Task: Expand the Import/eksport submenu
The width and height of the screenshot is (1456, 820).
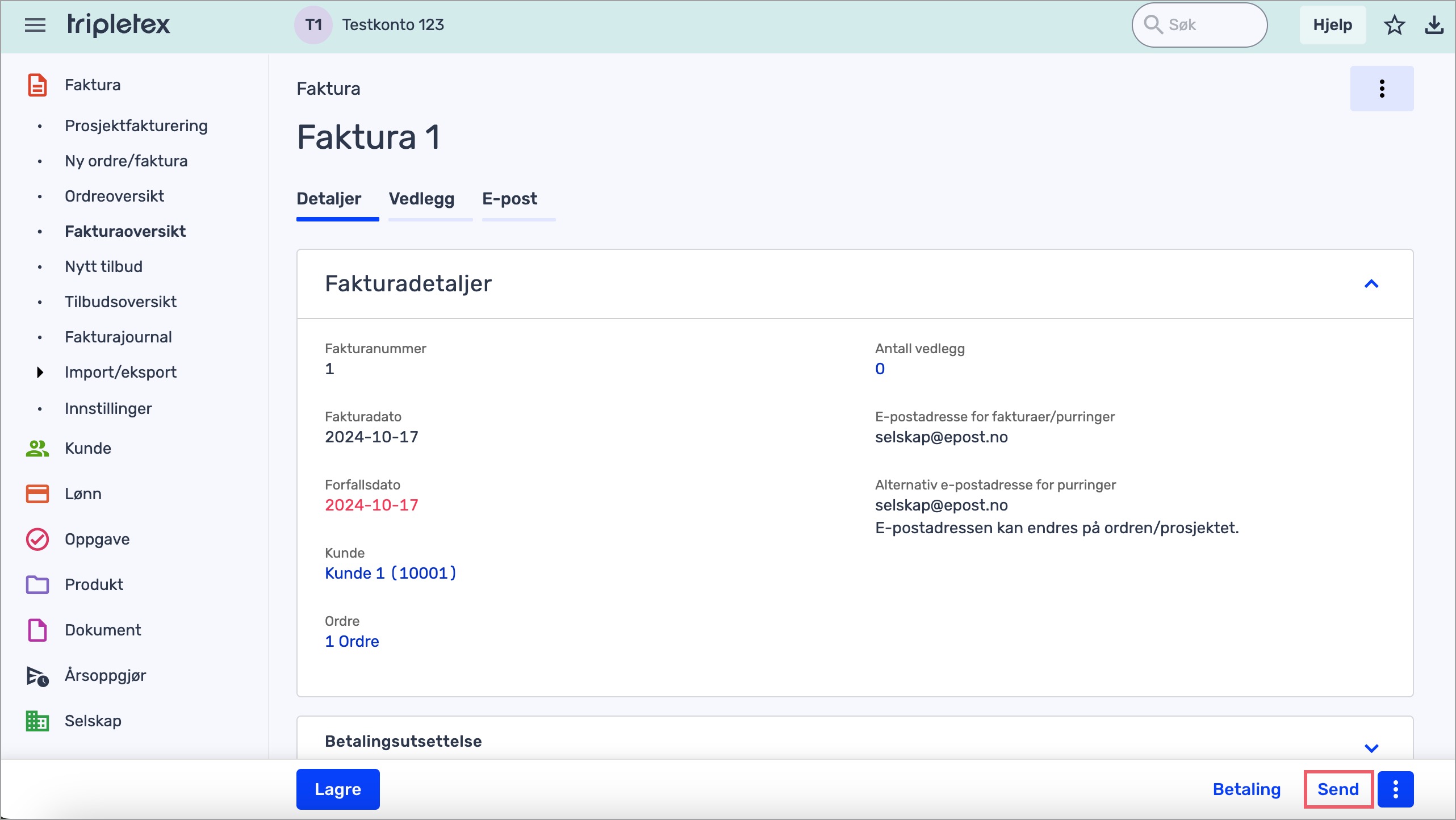Action: 39,372
